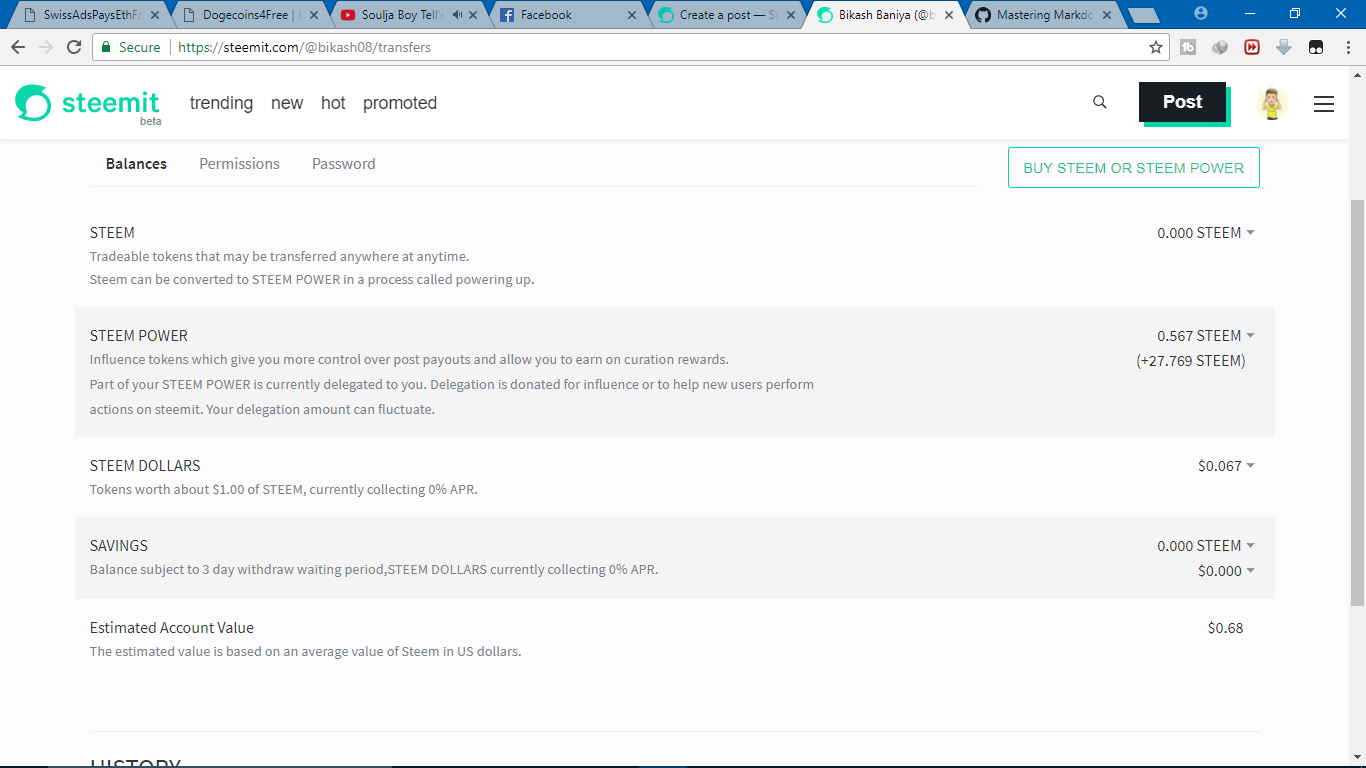Image resolution: width=1366 pixels, height=768 pixels.
Task: Close the Create a post tab
Action: tap(791, 15)
